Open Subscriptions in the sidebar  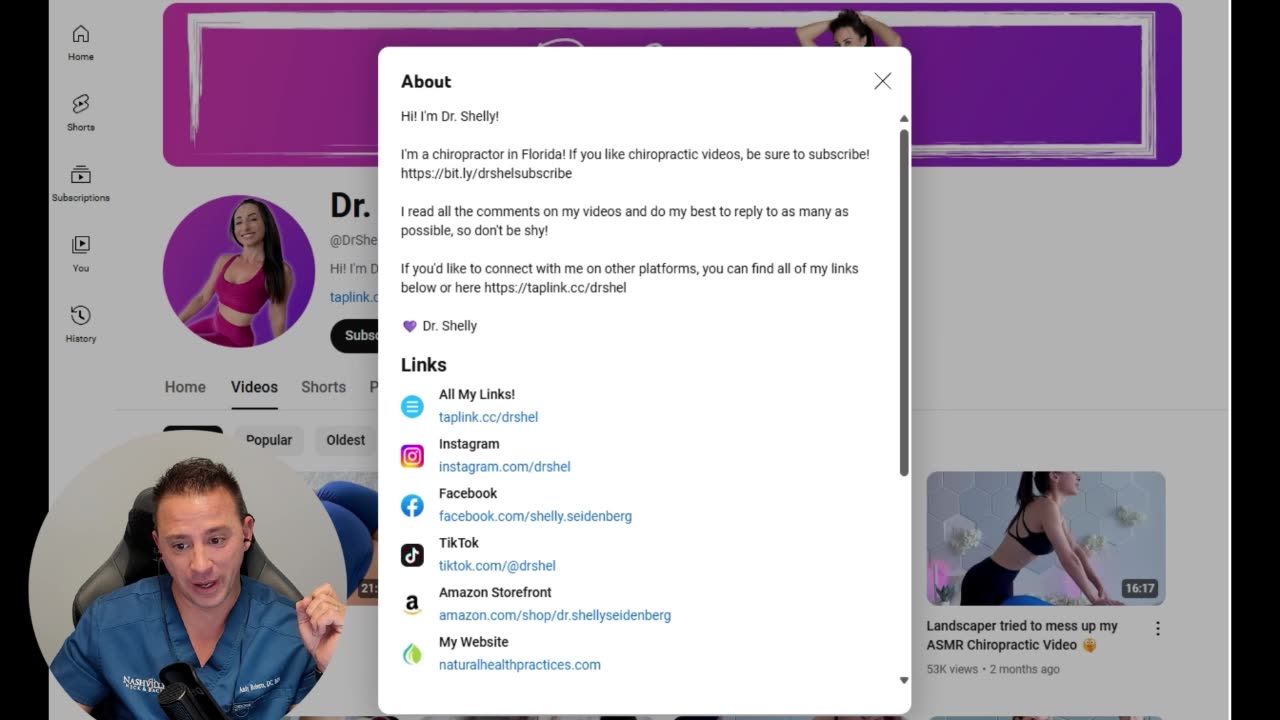coord(81,184)
